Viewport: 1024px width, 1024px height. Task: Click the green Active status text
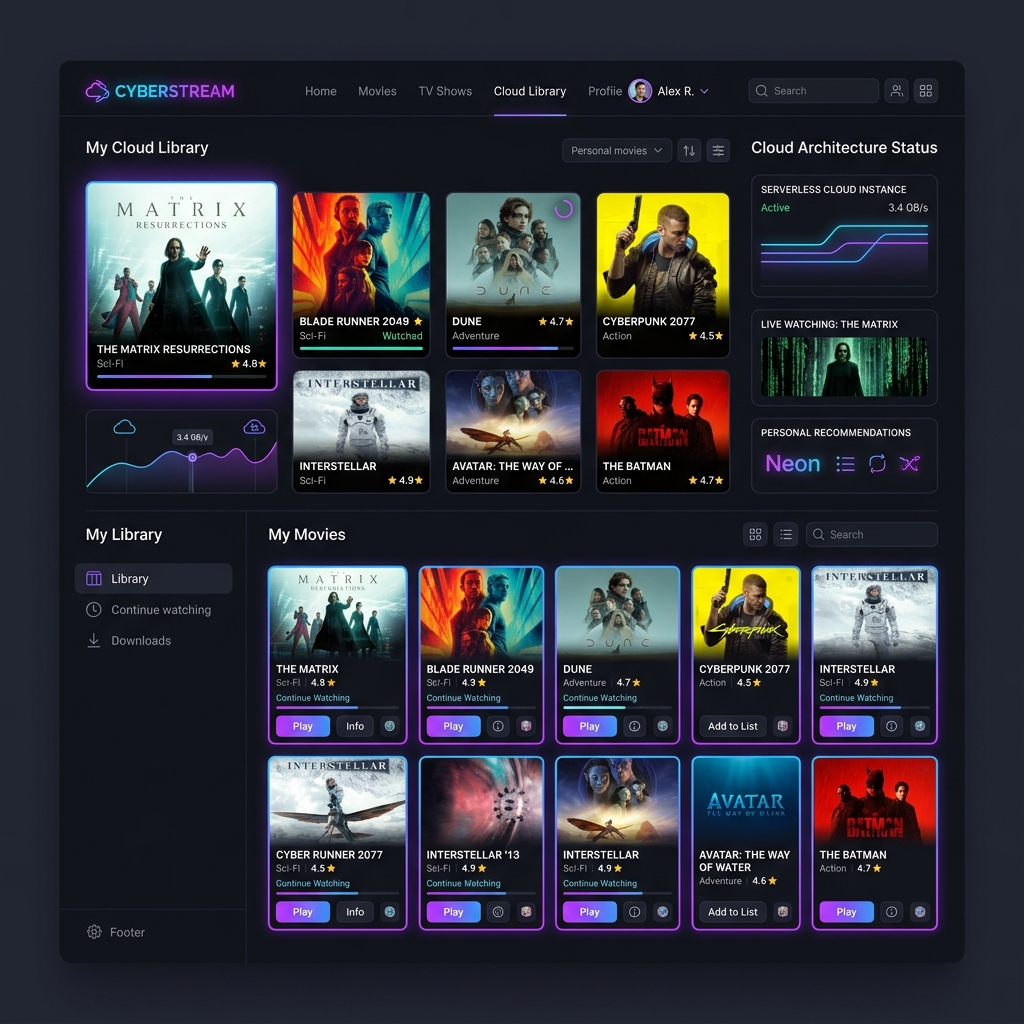775,208
